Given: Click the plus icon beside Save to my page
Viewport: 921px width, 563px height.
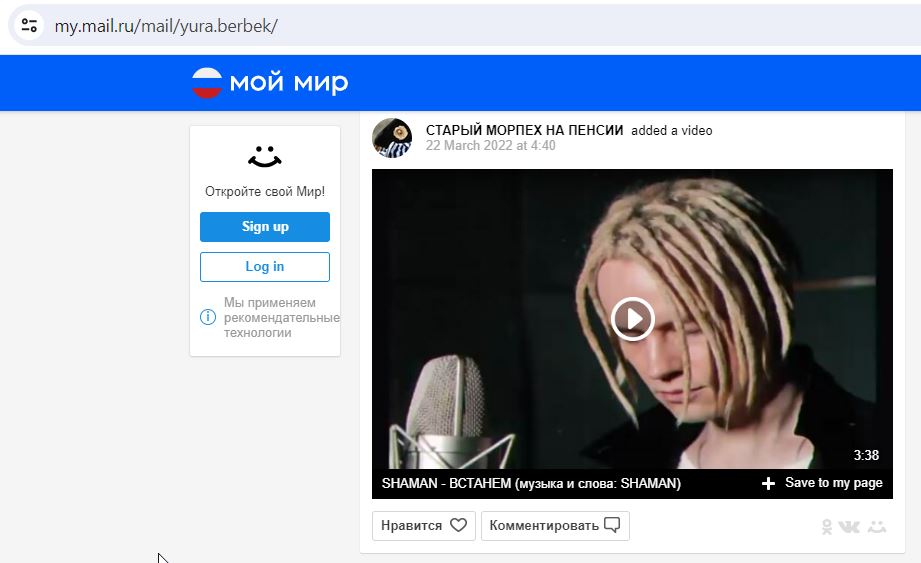Looking at the screenshot, I should click(x=768, y=483).
